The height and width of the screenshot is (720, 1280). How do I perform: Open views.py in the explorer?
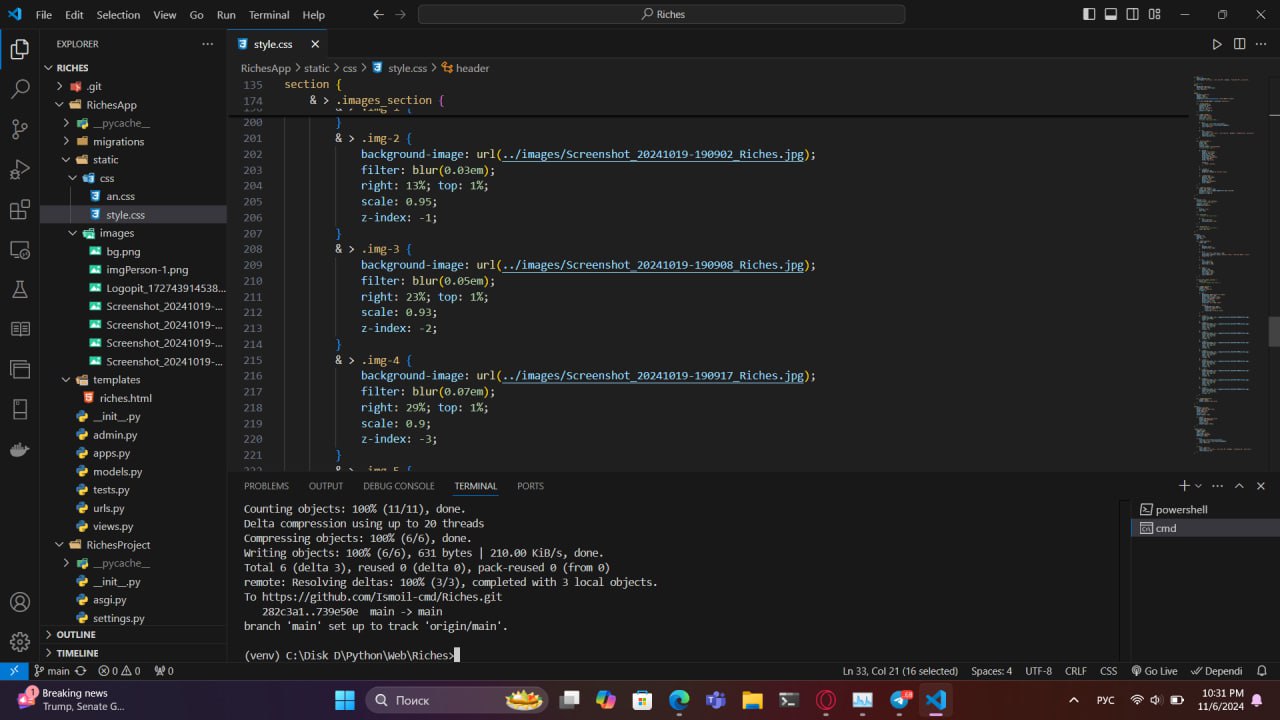(x=113, y=527)
